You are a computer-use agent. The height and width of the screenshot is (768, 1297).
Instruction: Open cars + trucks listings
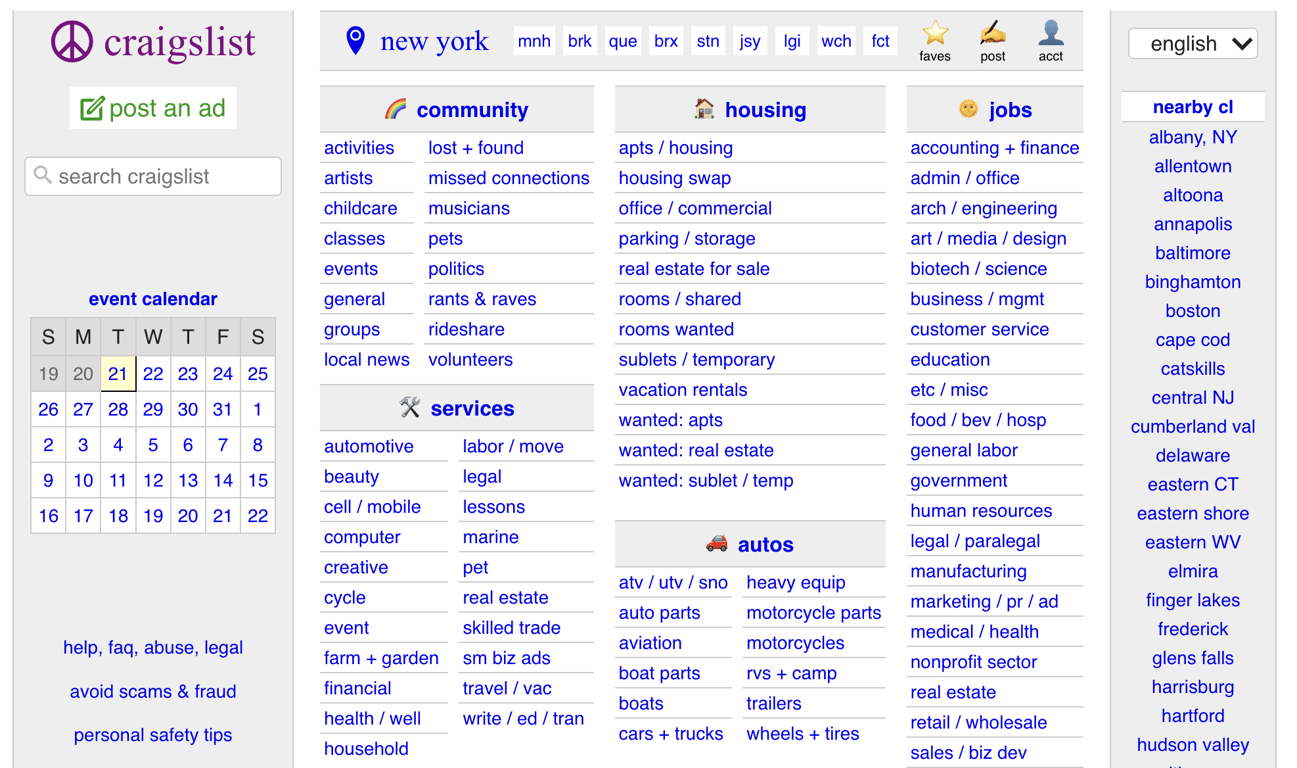point(670,733)
